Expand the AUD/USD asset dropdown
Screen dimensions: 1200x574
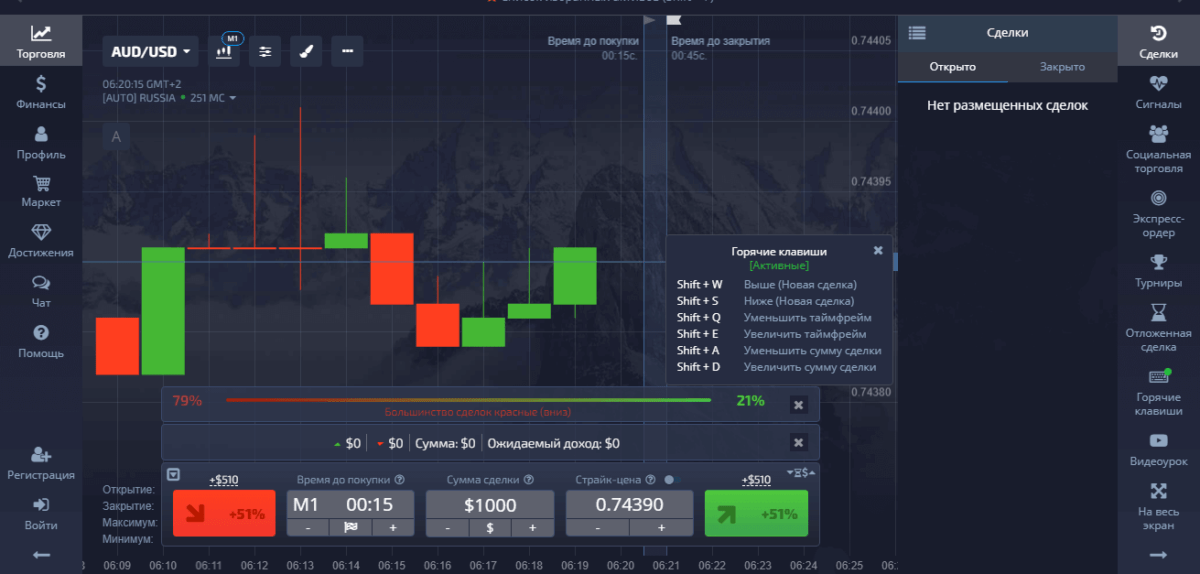click(150, 51)
